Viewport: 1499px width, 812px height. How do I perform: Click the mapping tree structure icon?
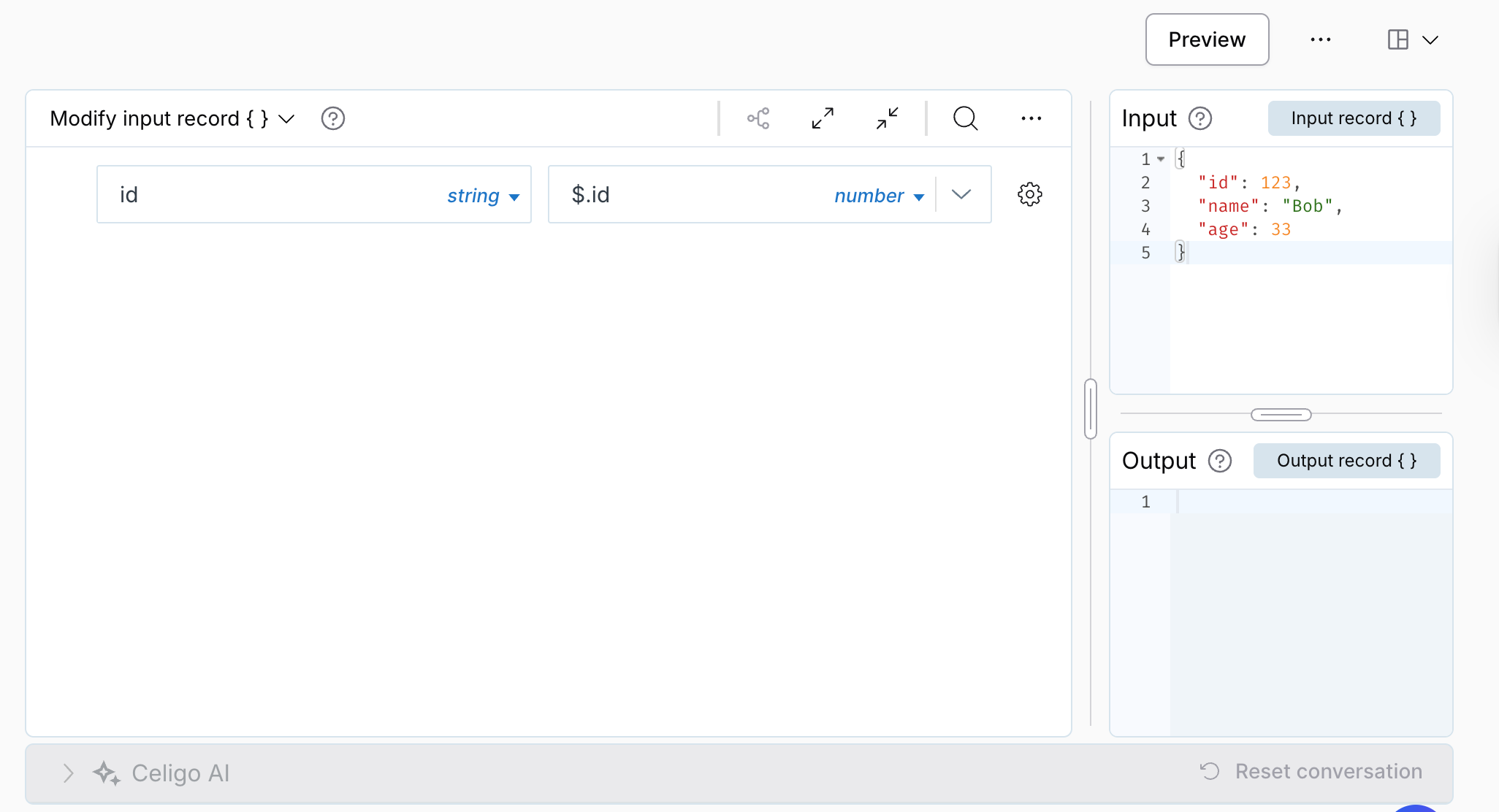click(758, 118)
